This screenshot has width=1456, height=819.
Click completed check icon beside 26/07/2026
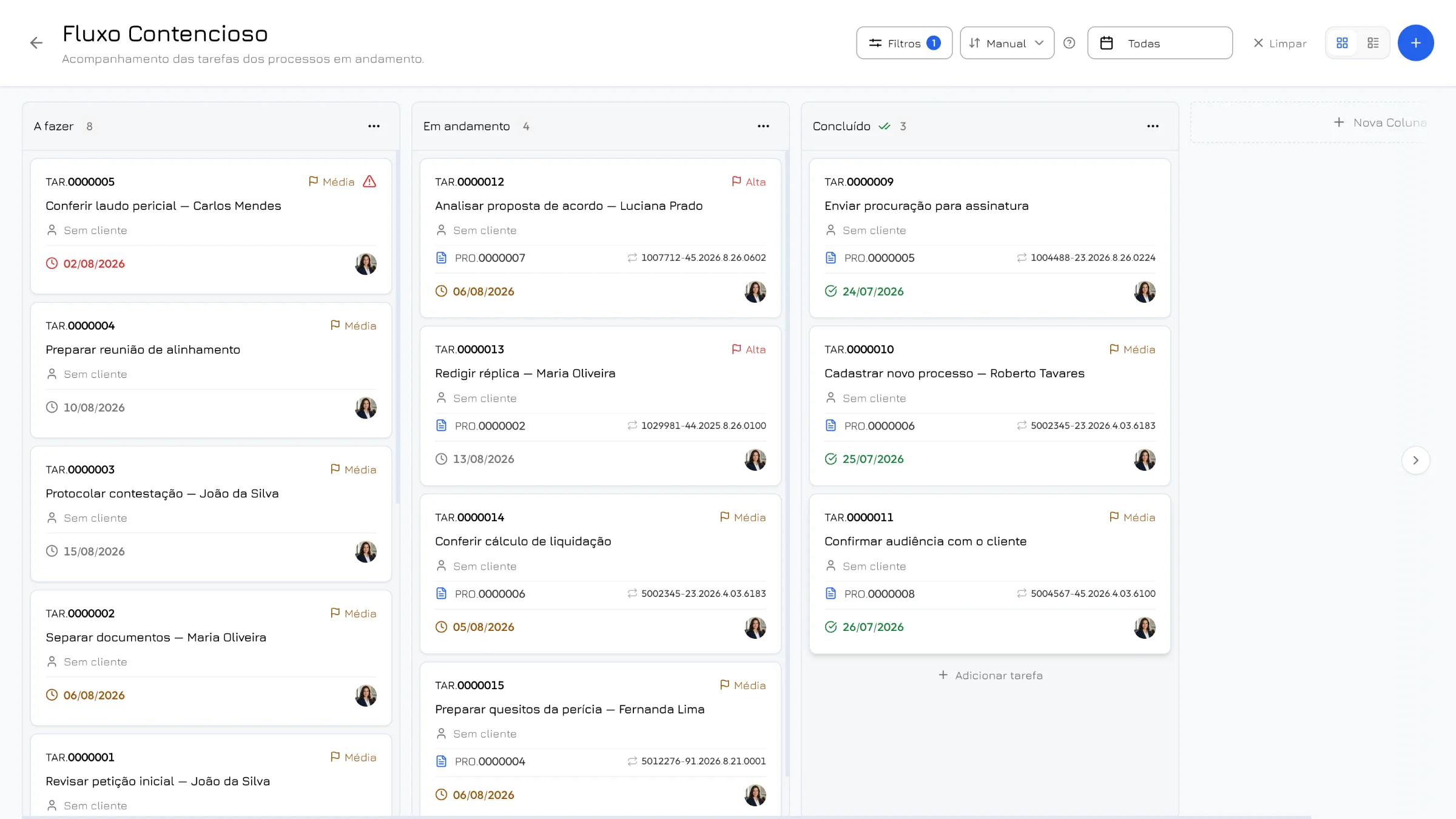831,627
